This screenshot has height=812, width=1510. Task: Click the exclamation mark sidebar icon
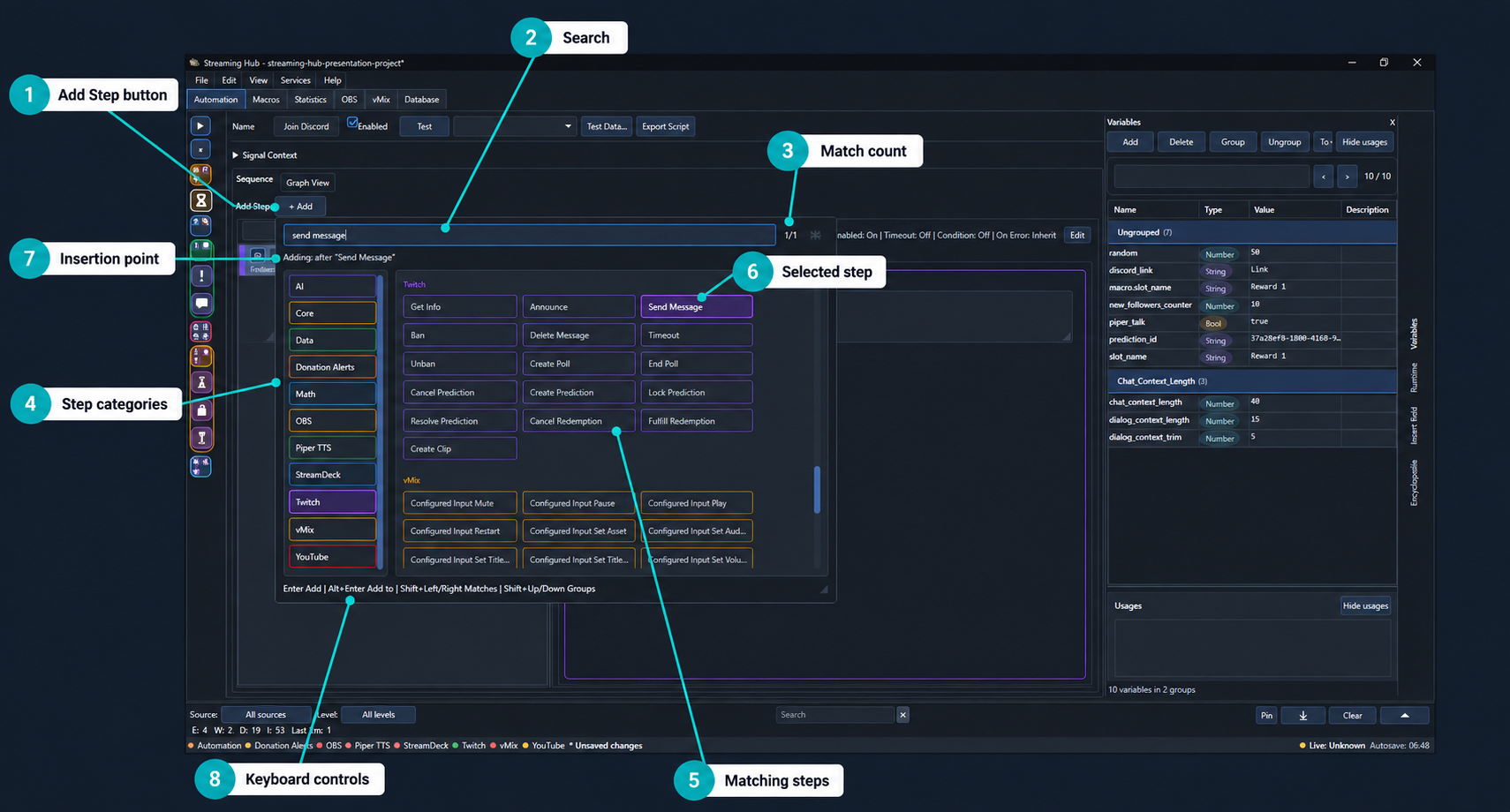[x=201, y=276]
